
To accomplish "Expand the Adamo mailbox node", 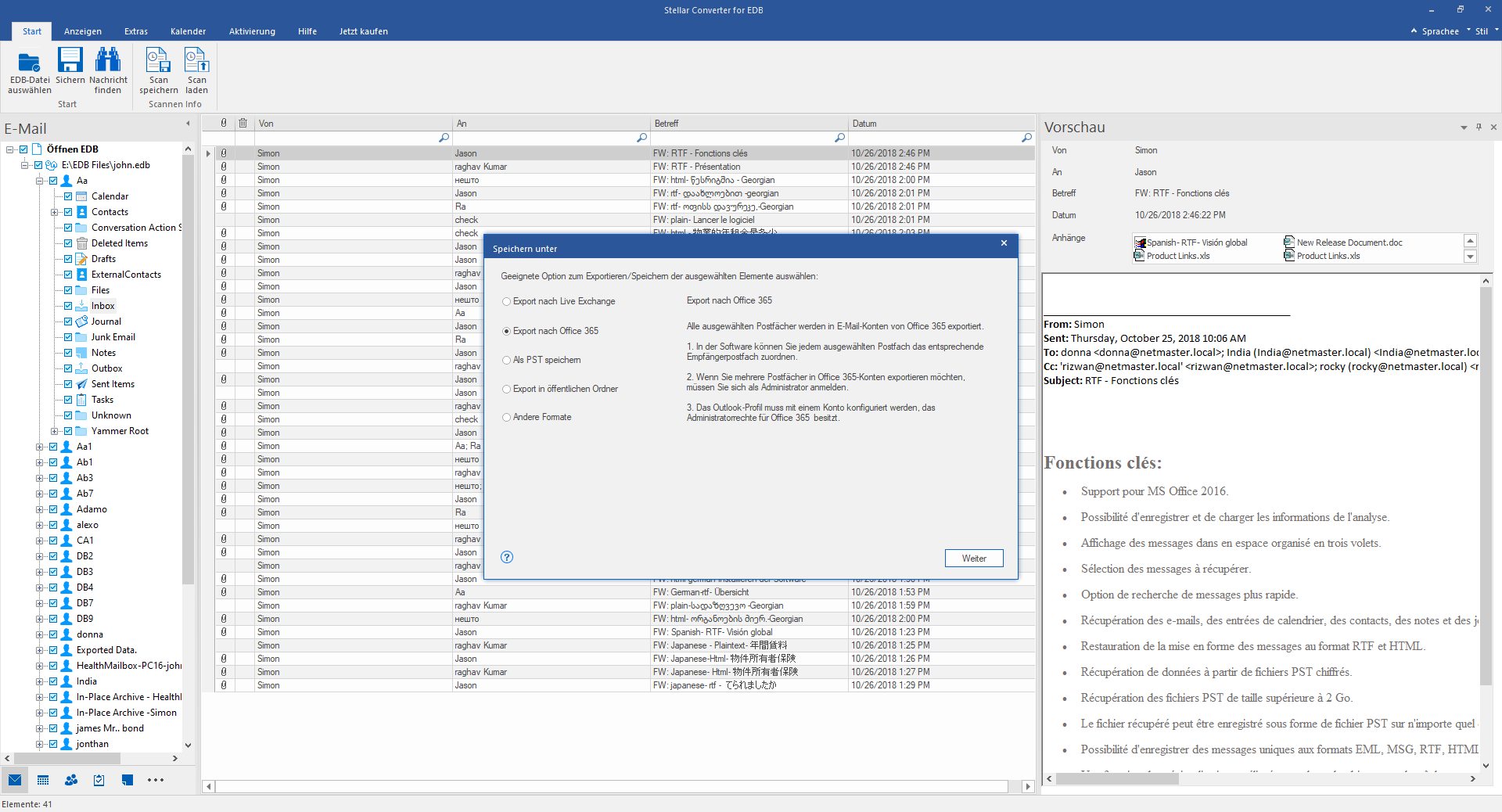I will point(39,509).
